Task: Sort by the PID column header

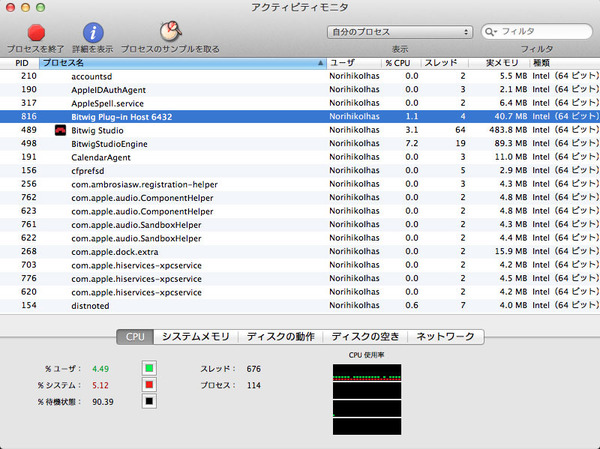Action: (x=20, y=63)
